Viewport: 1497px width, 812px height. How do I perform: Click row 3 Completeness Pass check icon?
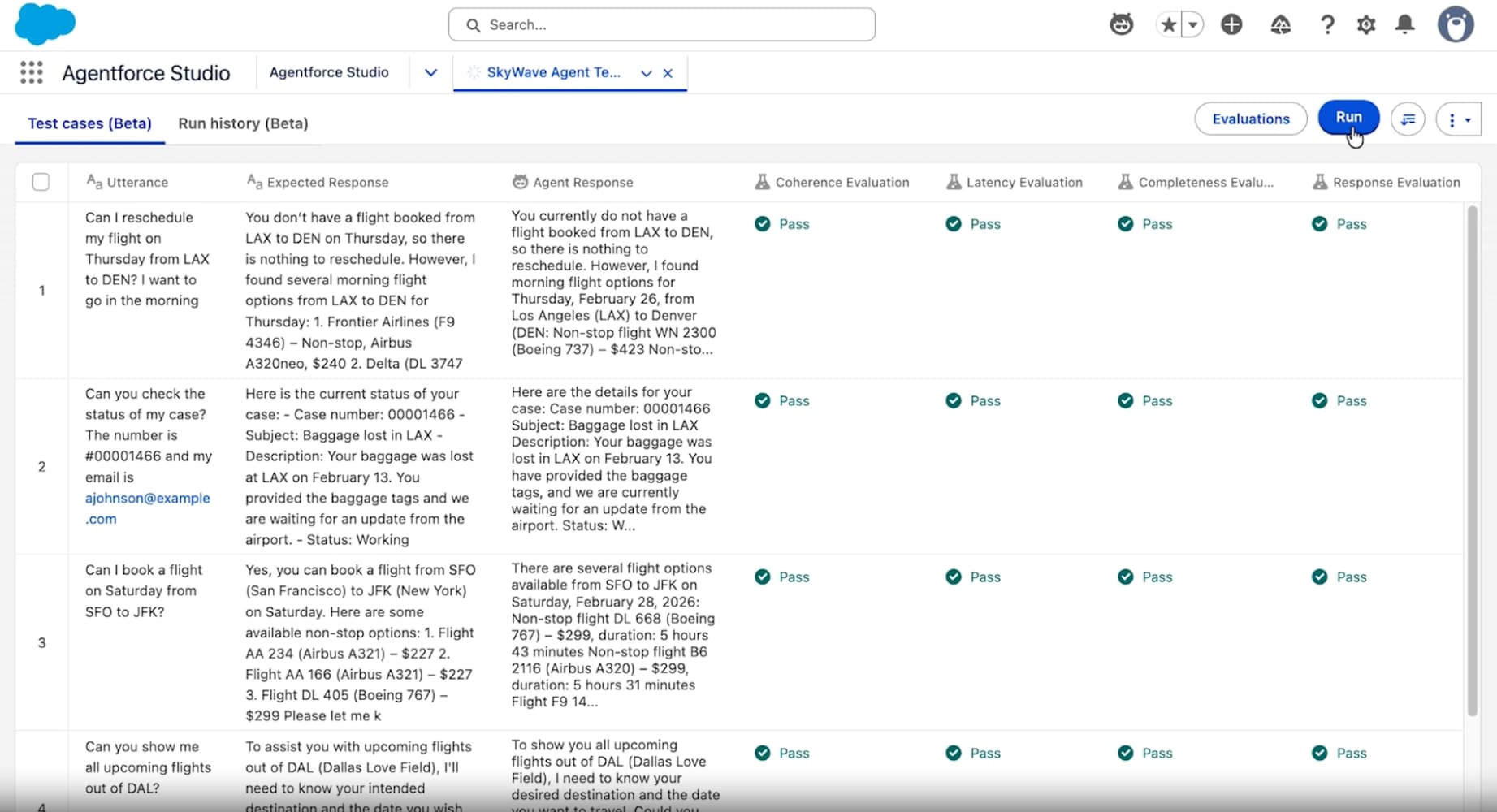click(x=1125, y=577)
